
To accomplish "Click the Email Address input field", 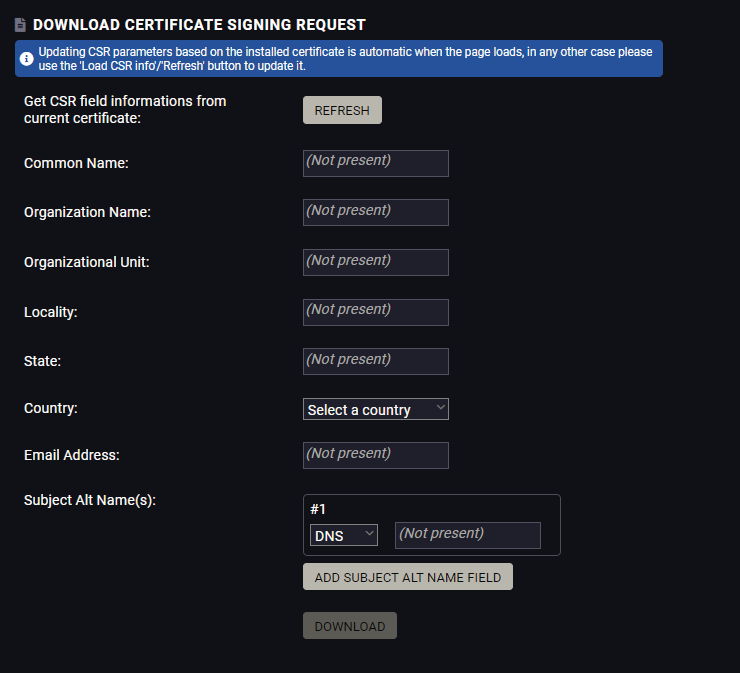I will (x=375, y=455).
